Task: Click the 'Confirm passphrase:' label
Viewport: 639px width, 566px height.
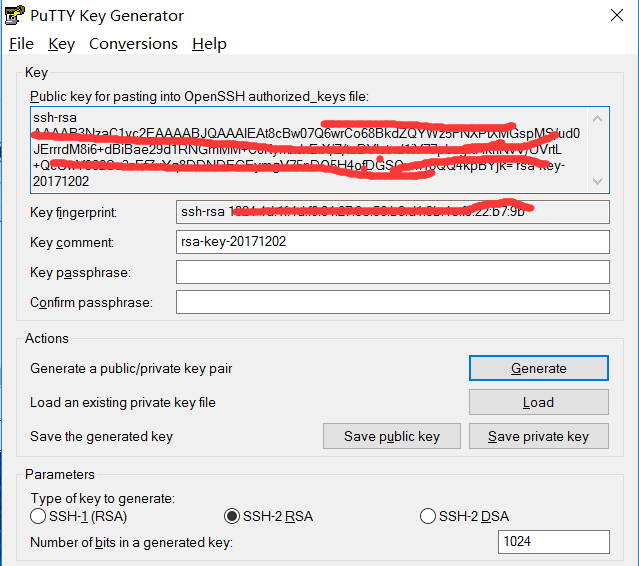Action: coord(91,302)
